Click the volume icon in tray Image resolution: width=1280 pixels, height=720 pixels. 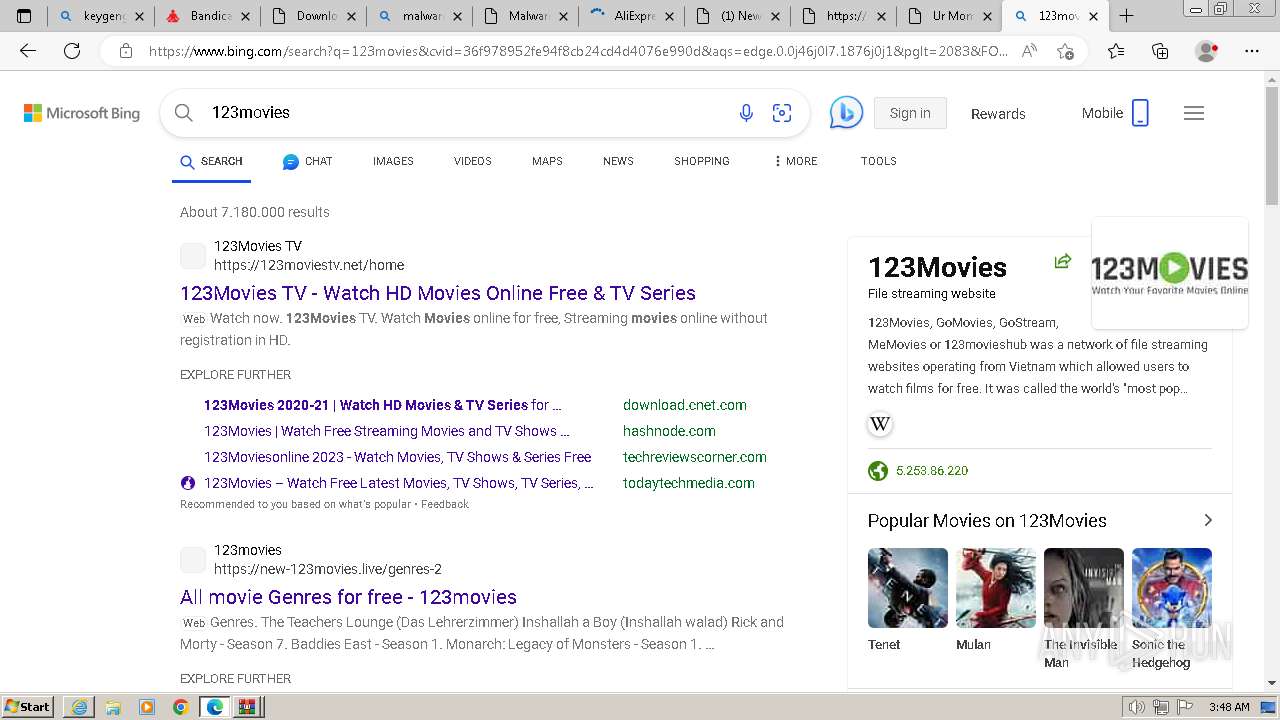pos(1137,707)
